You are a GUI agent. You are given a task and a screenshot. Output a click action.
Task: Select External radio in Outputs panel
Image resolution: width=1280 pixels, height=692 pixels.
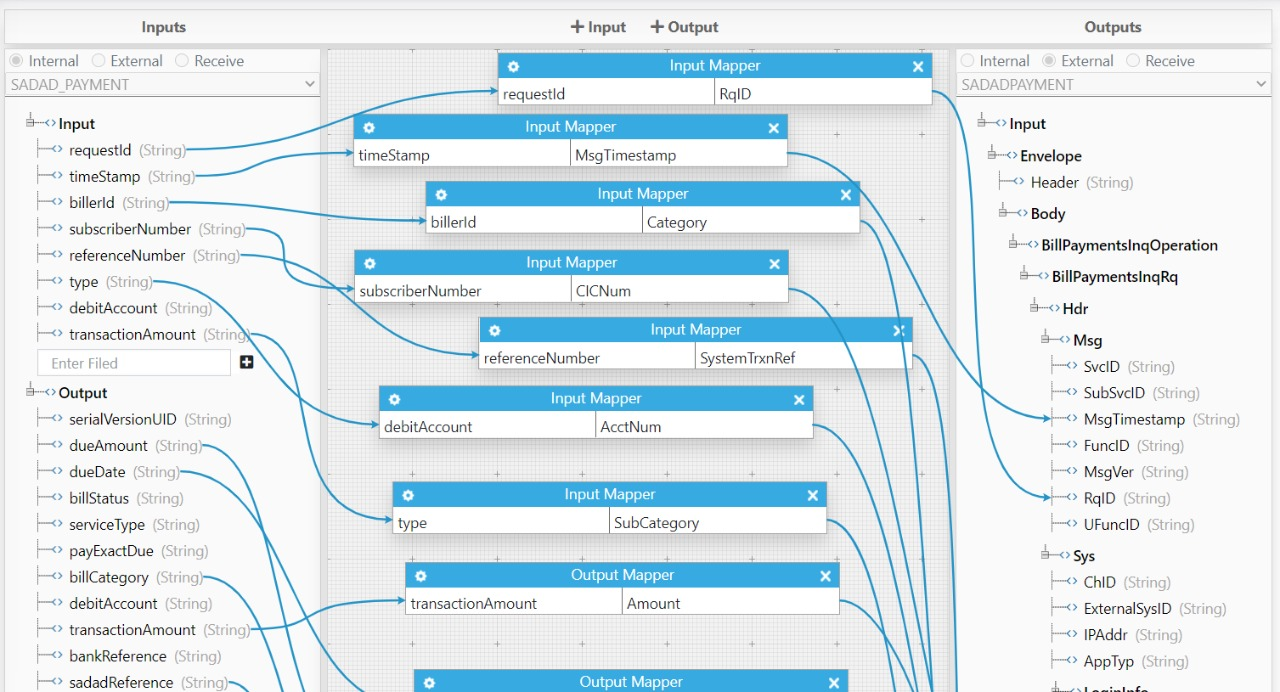point(1049,61)
